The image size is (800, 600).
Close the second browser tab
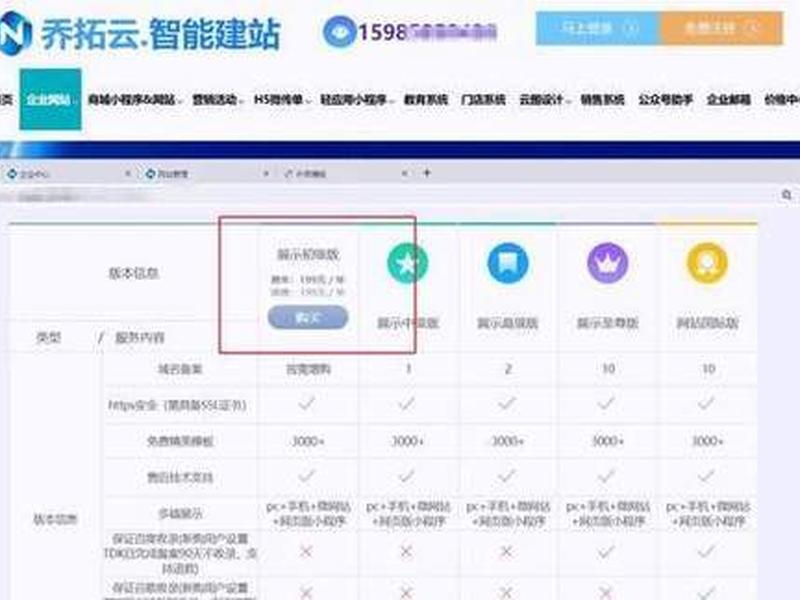[x=266, y=174]
